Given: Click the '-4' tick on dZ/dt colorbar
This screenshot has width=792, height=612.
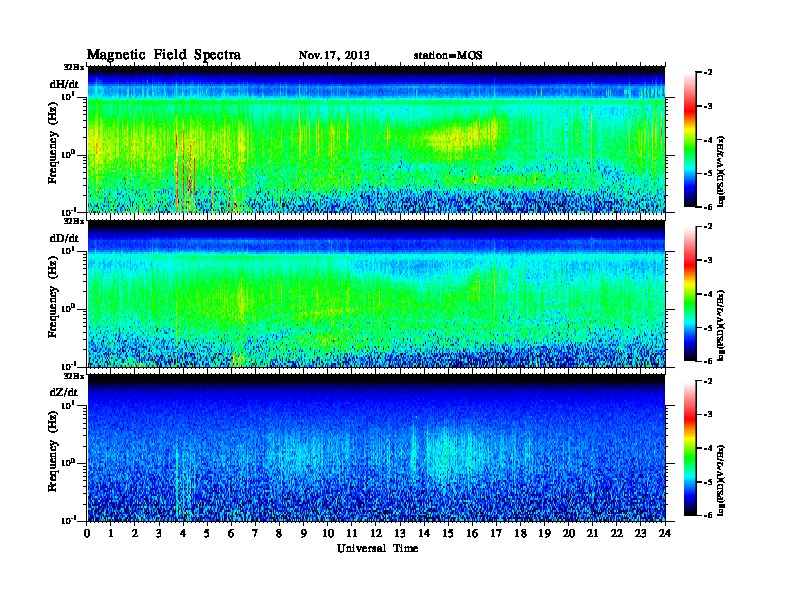Looking at the screenshot, I should [x=708, y=448].
